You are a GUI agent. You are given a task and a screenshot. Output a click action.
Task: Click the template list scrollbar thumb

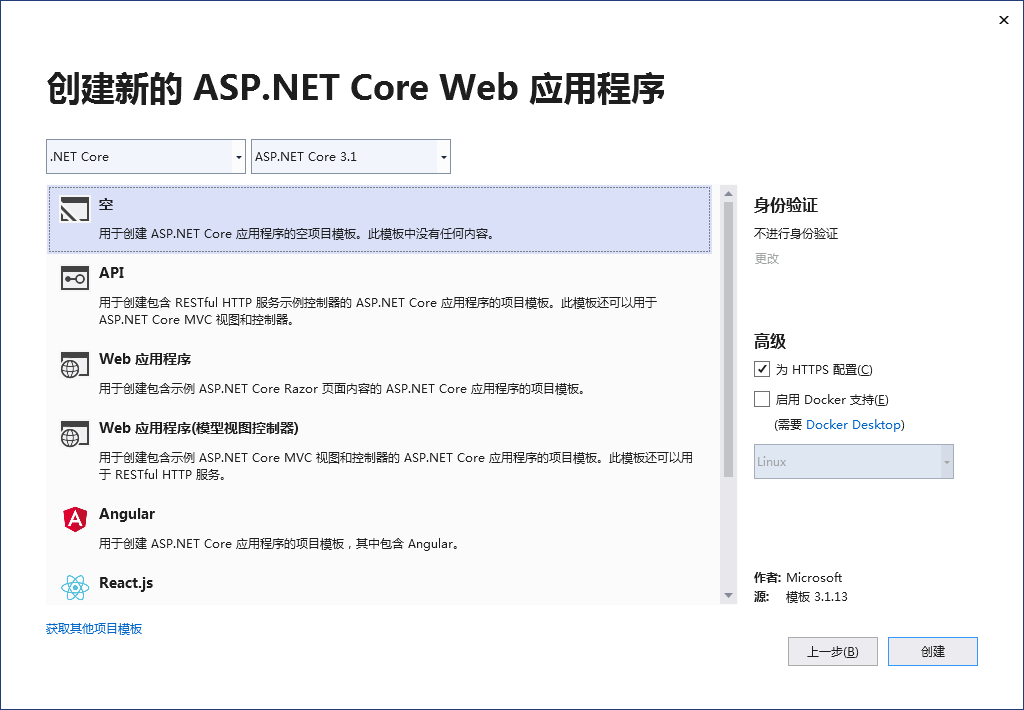click(x=728, y=340)
